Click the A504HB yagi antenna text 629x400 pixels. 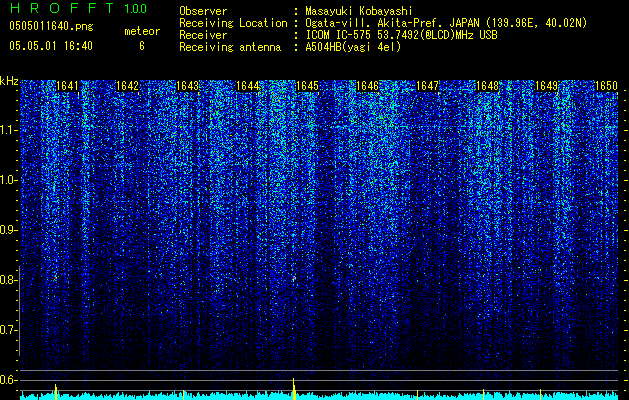[x=353, y=47]
